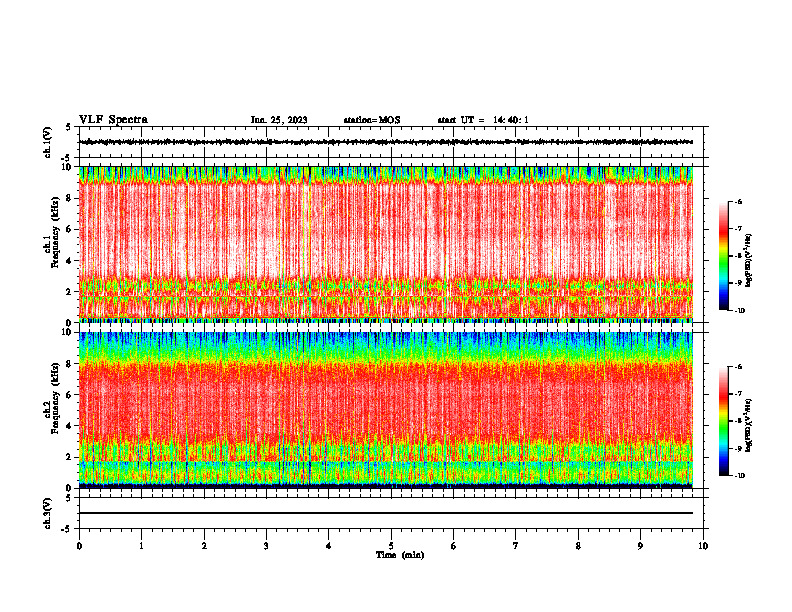Click the time axis tick label "9"
The width and height of the screenshot is (792, 612).
click(x=640, y=546)
